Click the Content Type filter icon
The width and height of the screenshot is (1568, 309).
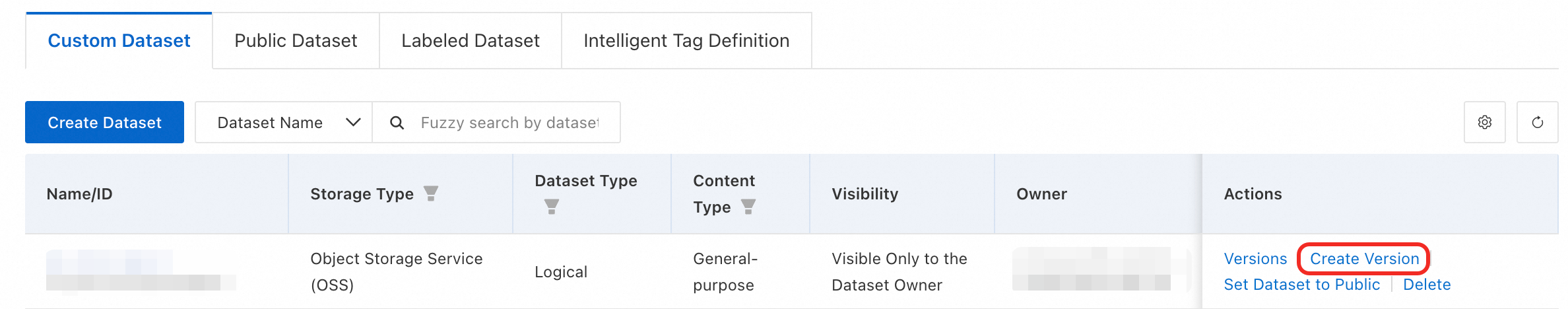coord(748,207)
